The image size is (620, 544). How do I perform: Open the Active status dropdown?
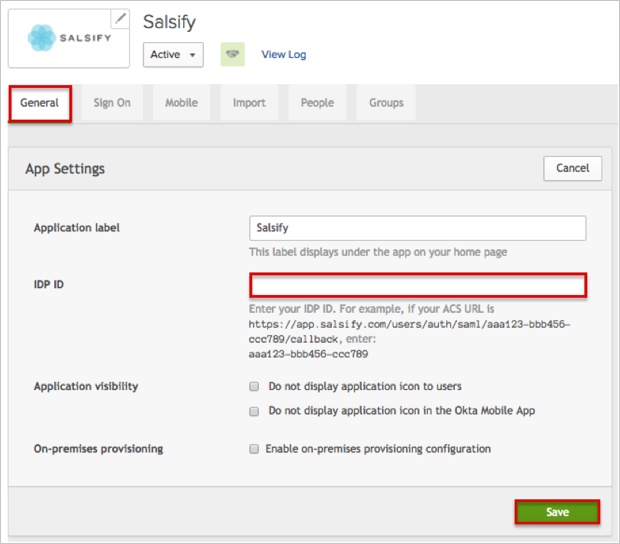point(173,54)
